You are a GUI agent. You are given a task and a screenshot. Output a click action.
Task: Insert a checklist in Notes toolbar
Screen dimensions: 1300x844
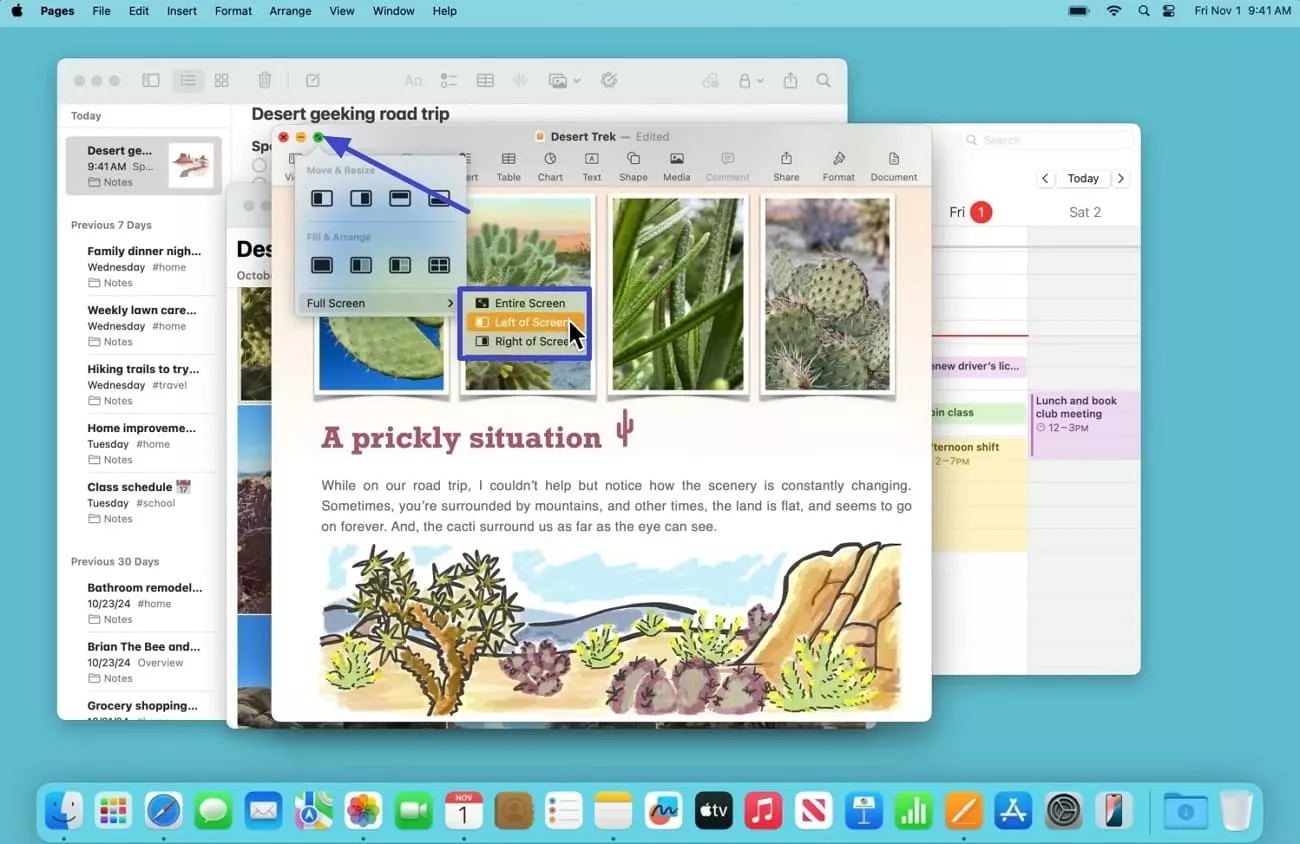coord(449,81)
